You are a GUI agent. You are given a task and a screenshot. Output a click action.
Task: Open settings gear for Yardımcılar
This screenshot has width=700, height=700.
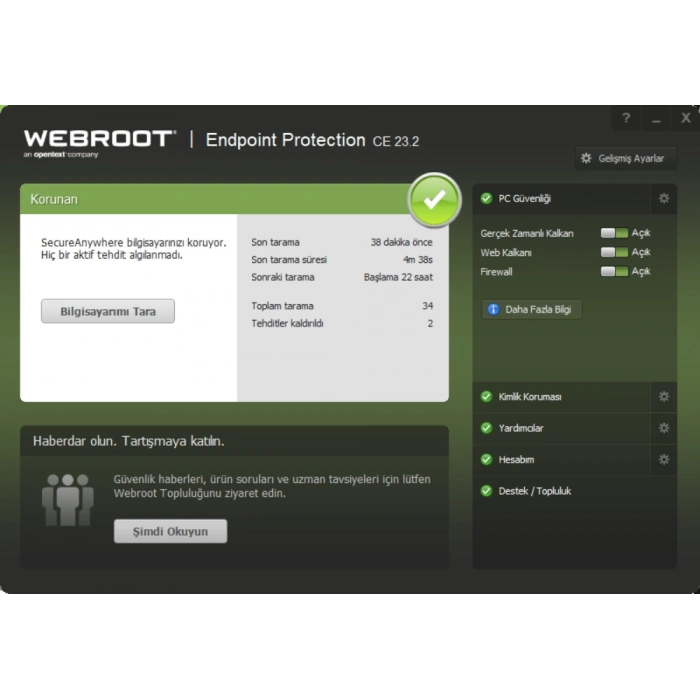pyautogui.click(x=664, y=428)
